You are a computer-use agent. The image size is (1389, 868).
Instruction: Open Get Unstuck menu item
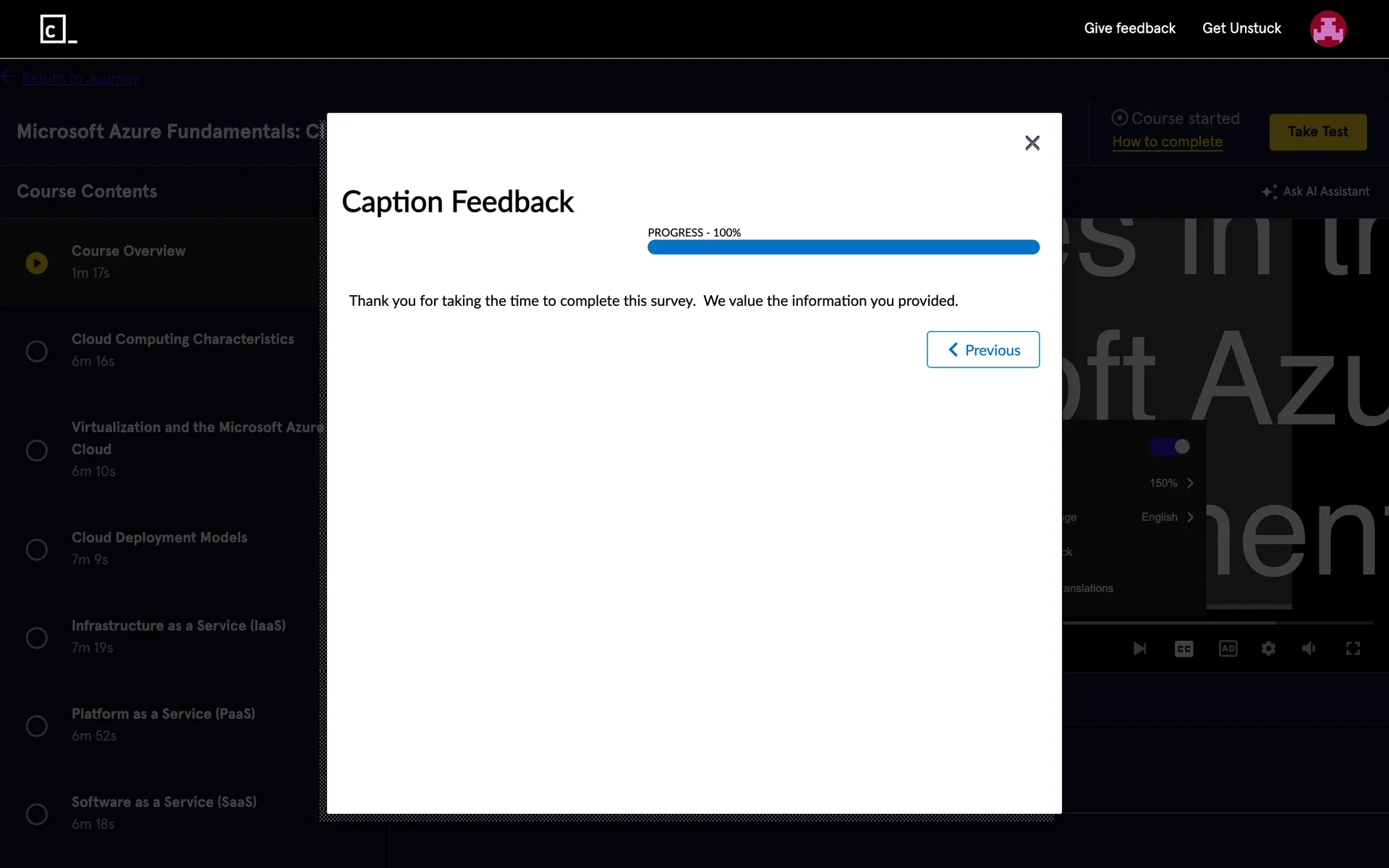[x=1241, y=28]
